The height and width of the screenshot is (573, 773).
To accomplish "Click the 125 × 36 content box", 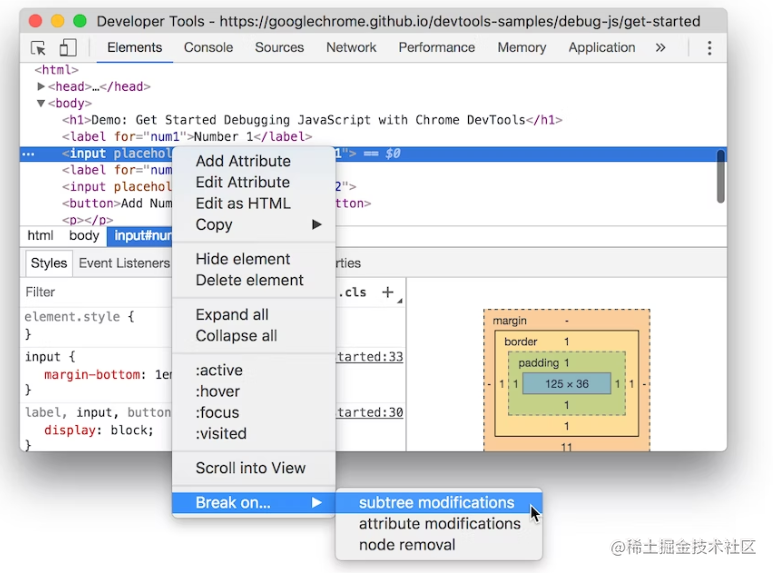I will (566, 384).
